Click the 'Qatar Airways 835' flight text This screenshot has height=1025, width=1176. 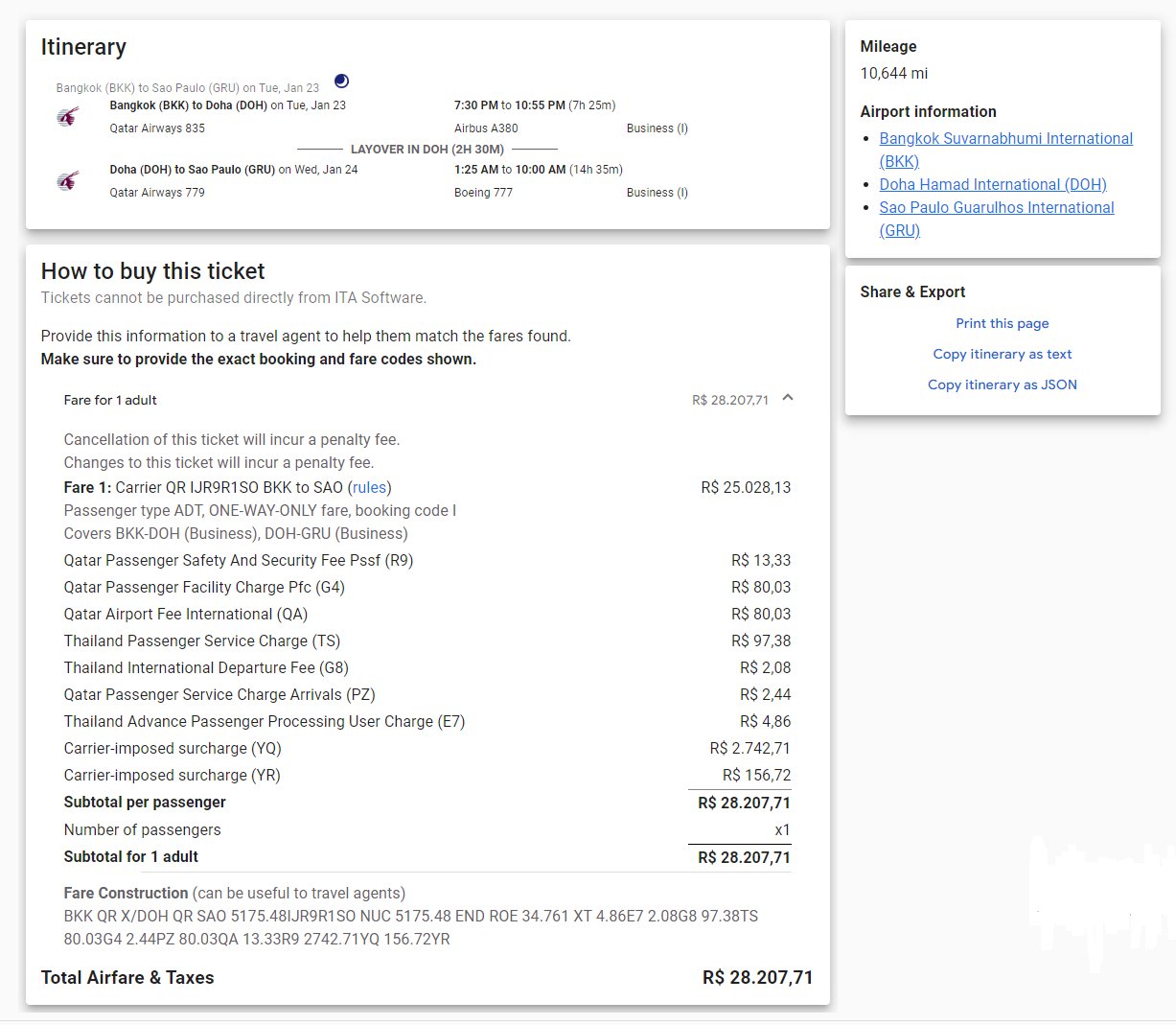[x=157, y=128]
